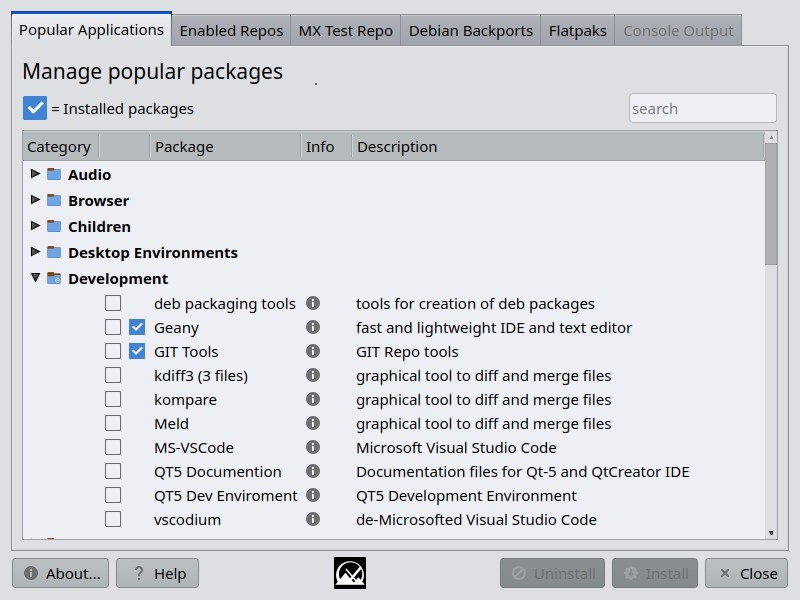Open the Debian Backports tab

470,31
